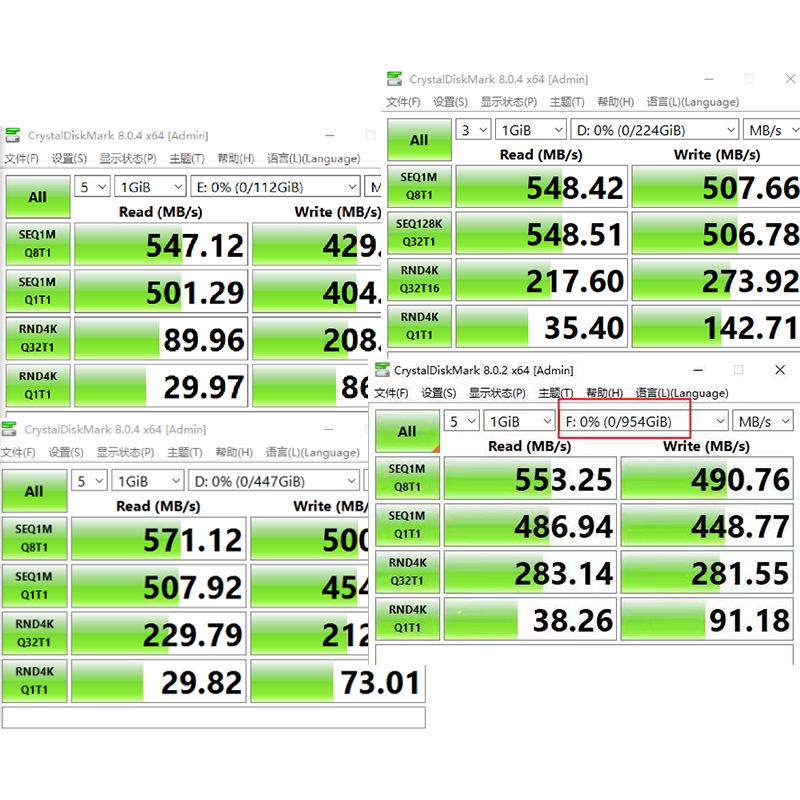Minimize the CrystalDiskMark 8.0.2 window

click(x=698, y=369)
